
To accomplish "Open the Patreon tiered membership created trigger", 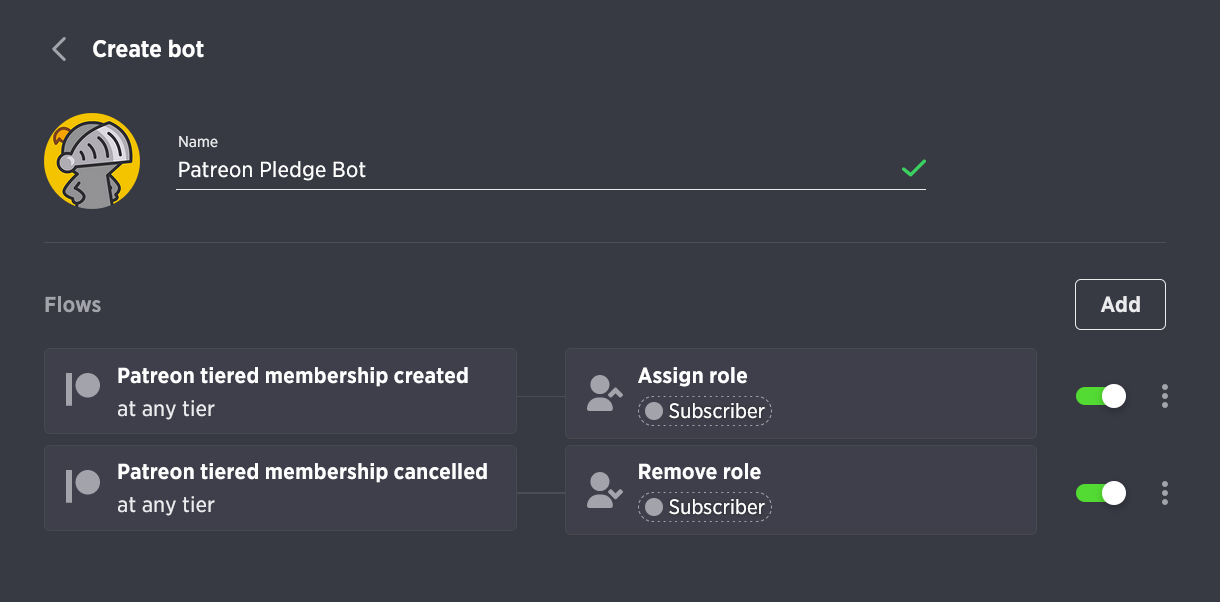I will (280, 391).
